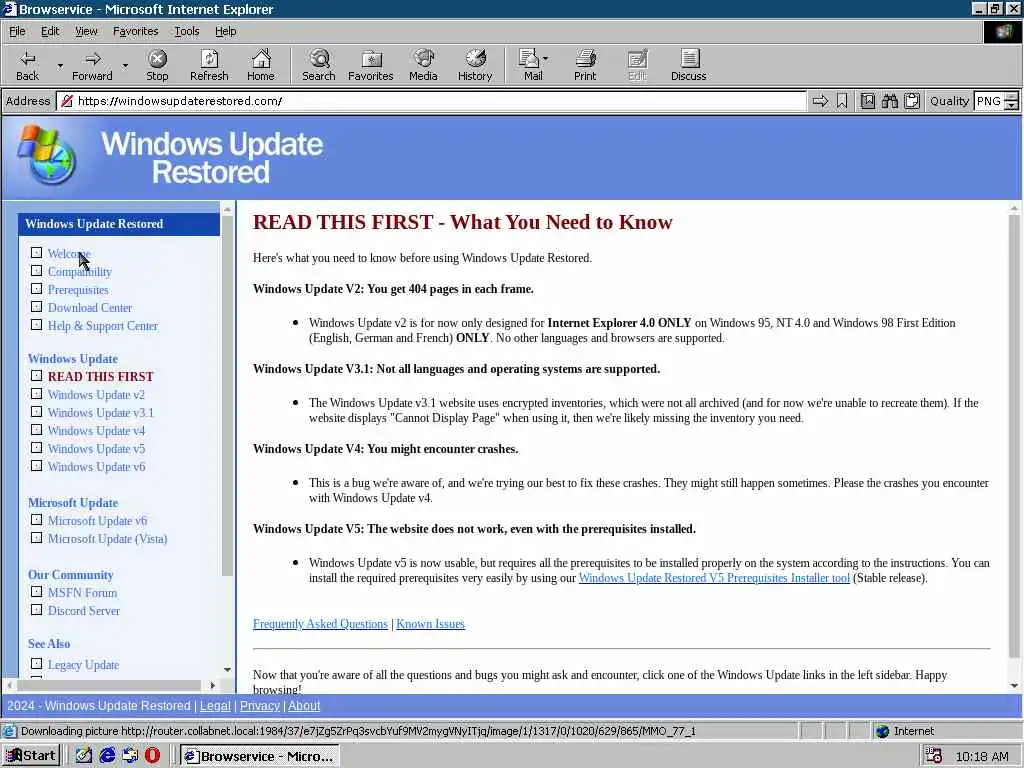
Task: Click the binoculars find icon
Action: (889, 101)
